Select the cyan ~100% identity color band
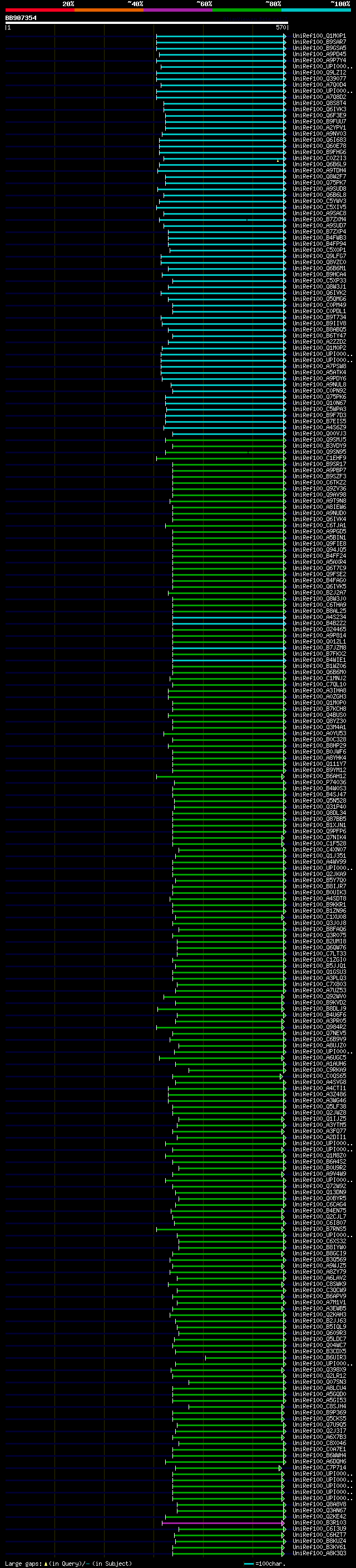356x1568 pixels. (316, 10)
